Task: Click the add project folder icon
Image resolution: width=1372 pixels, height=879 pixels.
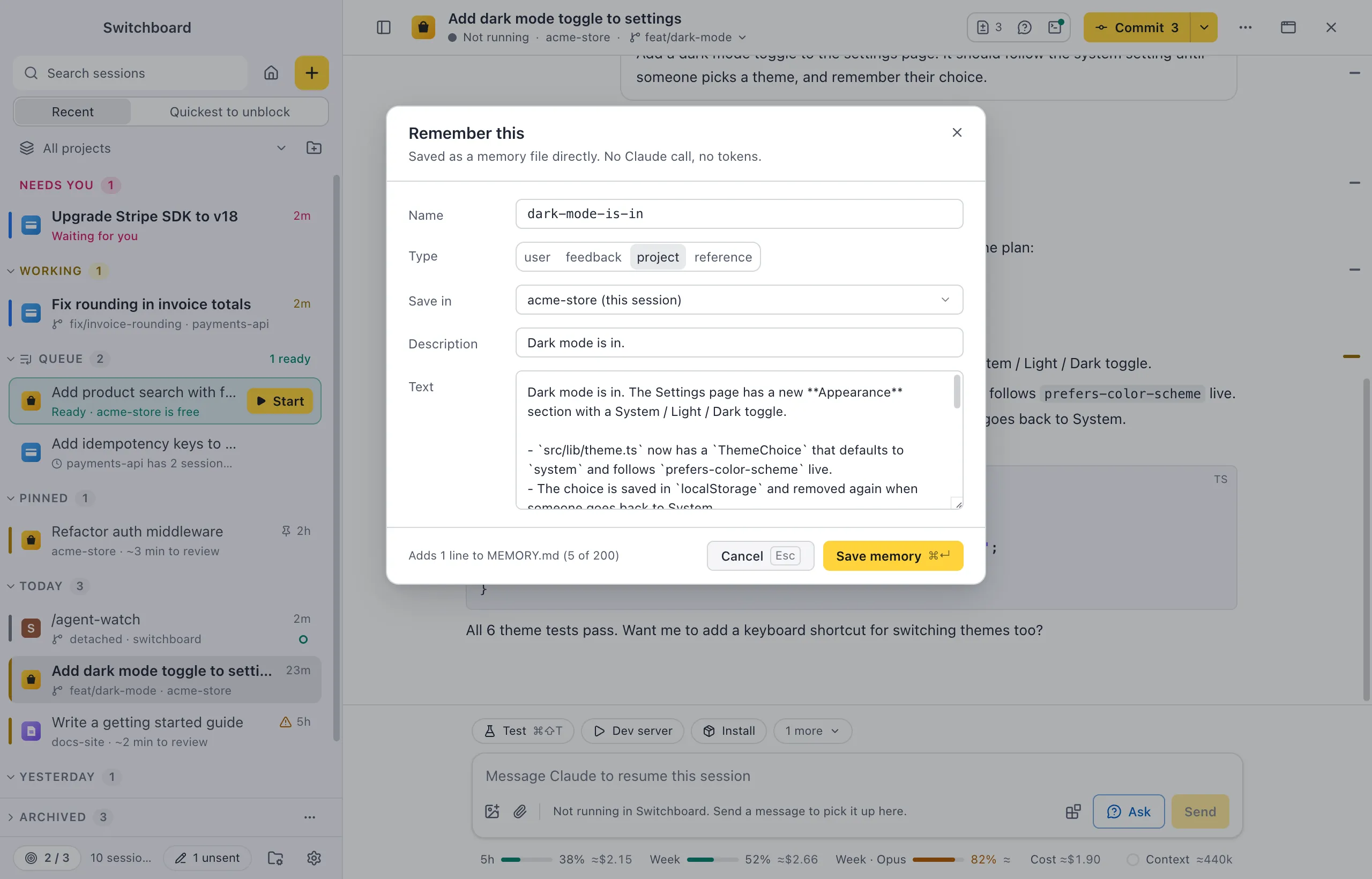Action: 314,148
